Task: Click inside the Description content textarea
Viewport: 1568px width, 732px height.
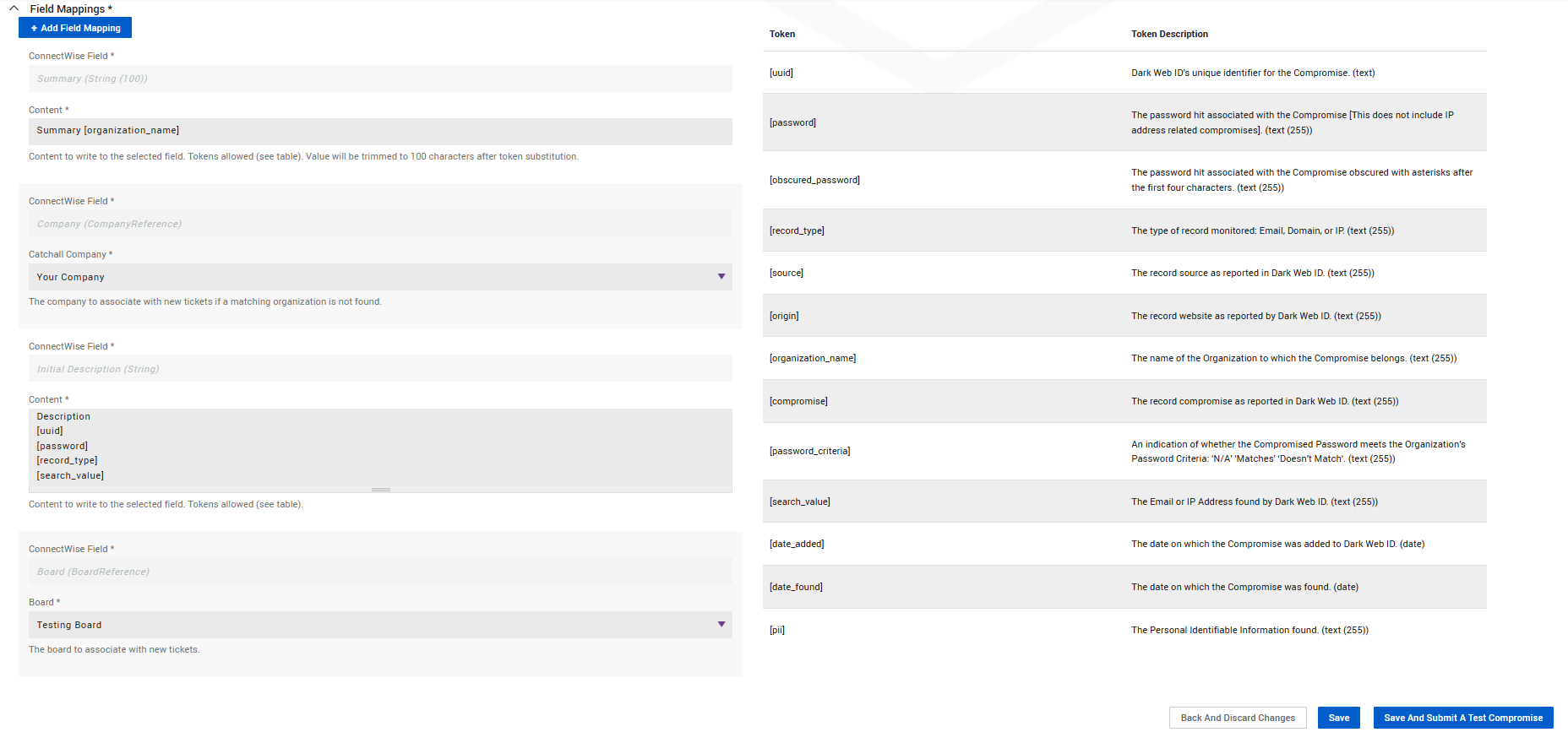Action: (x=380, y=447)
